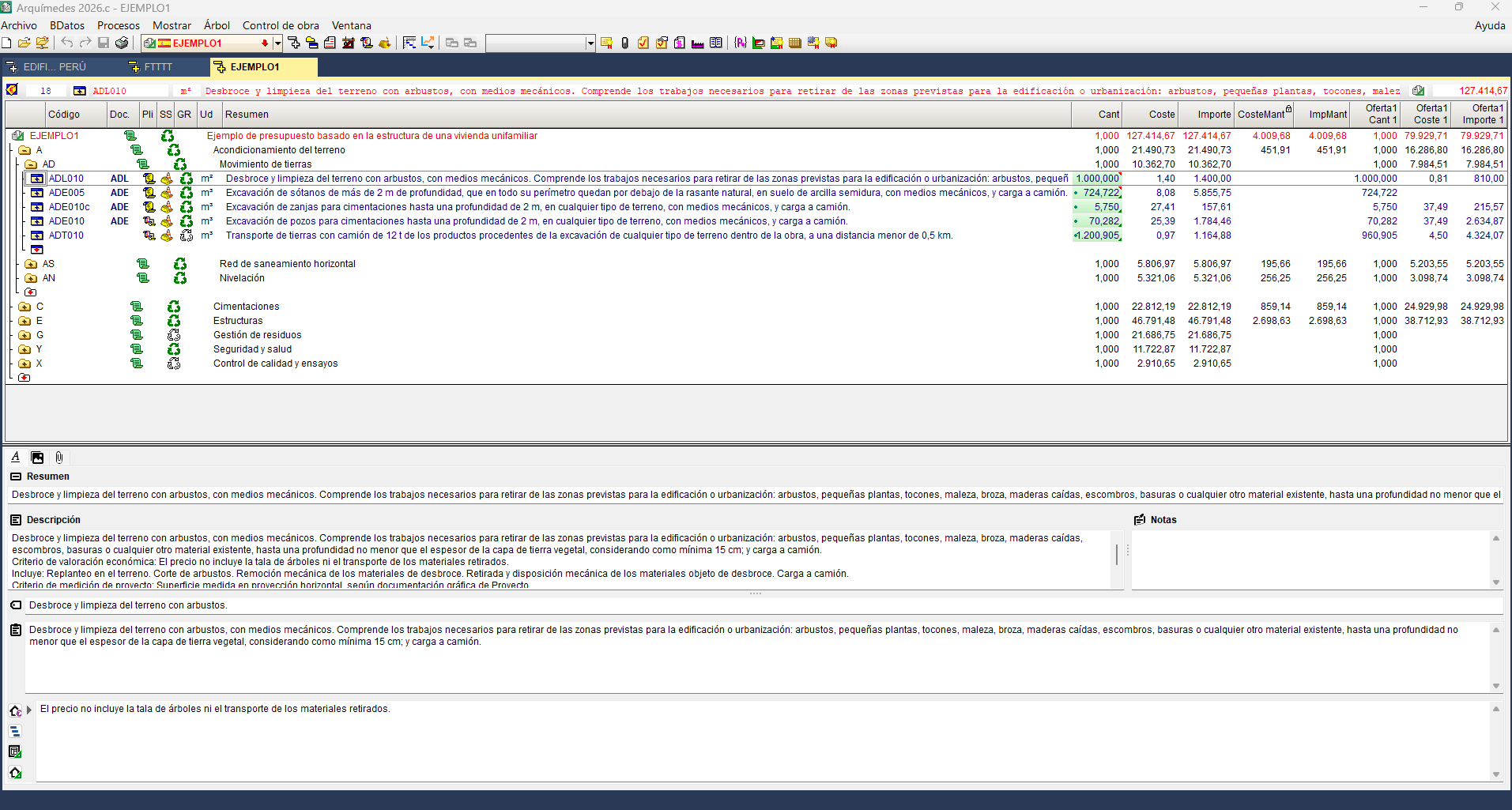Viewport: 1512px width, 810px height.
Task: Click the open folder toolbar icon
Action: (x=25, y=43)
